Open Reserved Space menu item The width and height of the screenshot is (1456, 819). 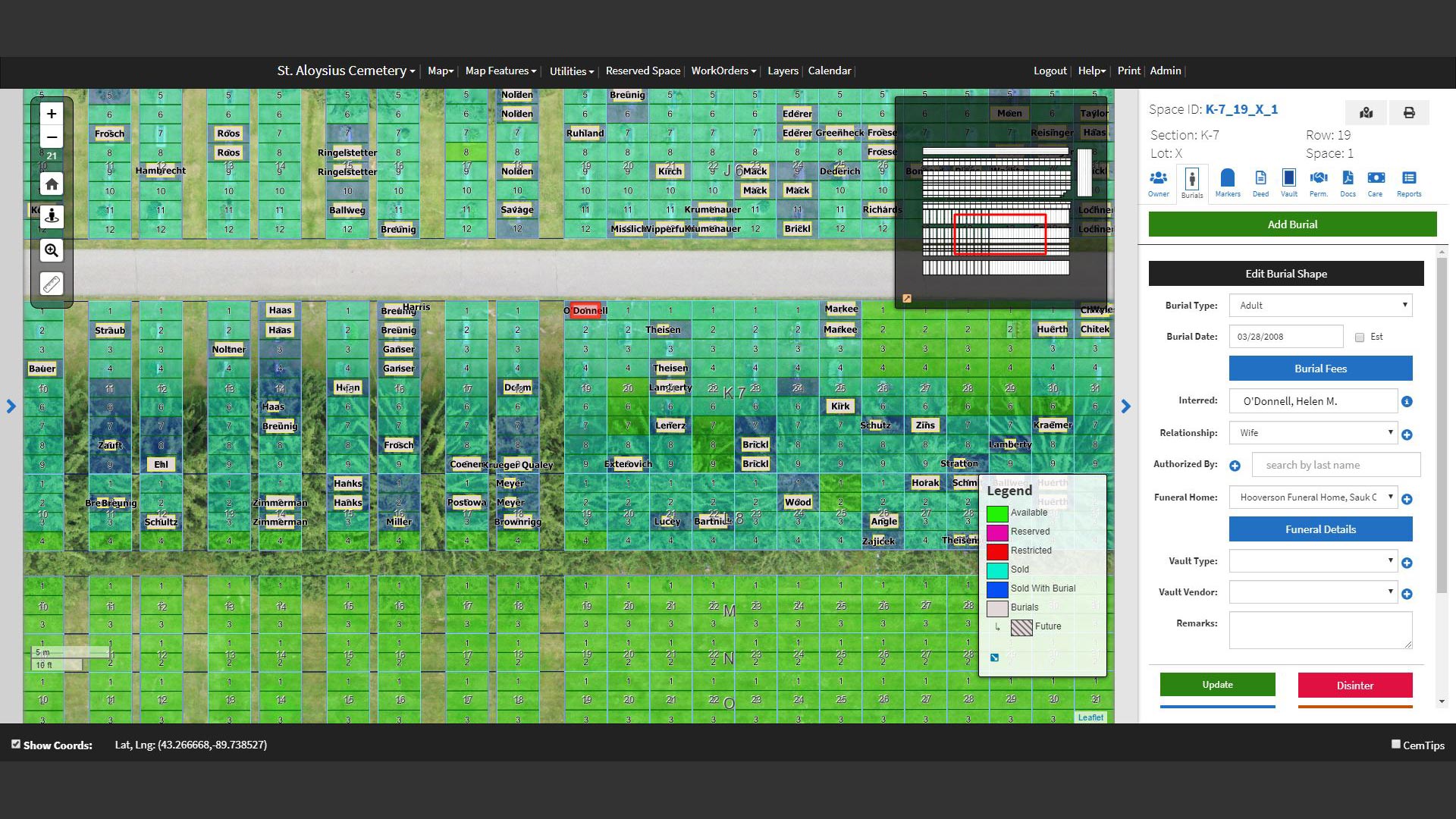(643, 71)
